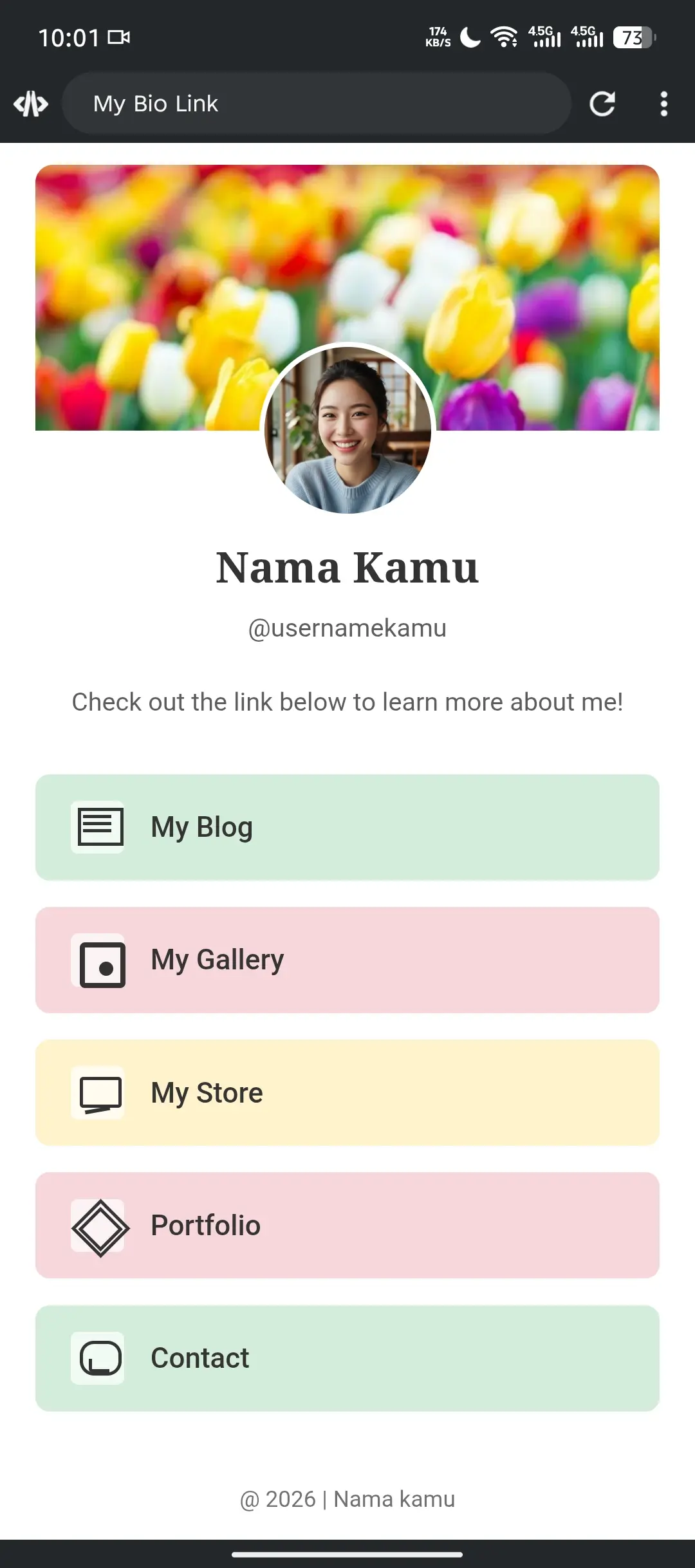Tap the My Bio Link address bar
The image size is (695, 1568).
(315, 104)
